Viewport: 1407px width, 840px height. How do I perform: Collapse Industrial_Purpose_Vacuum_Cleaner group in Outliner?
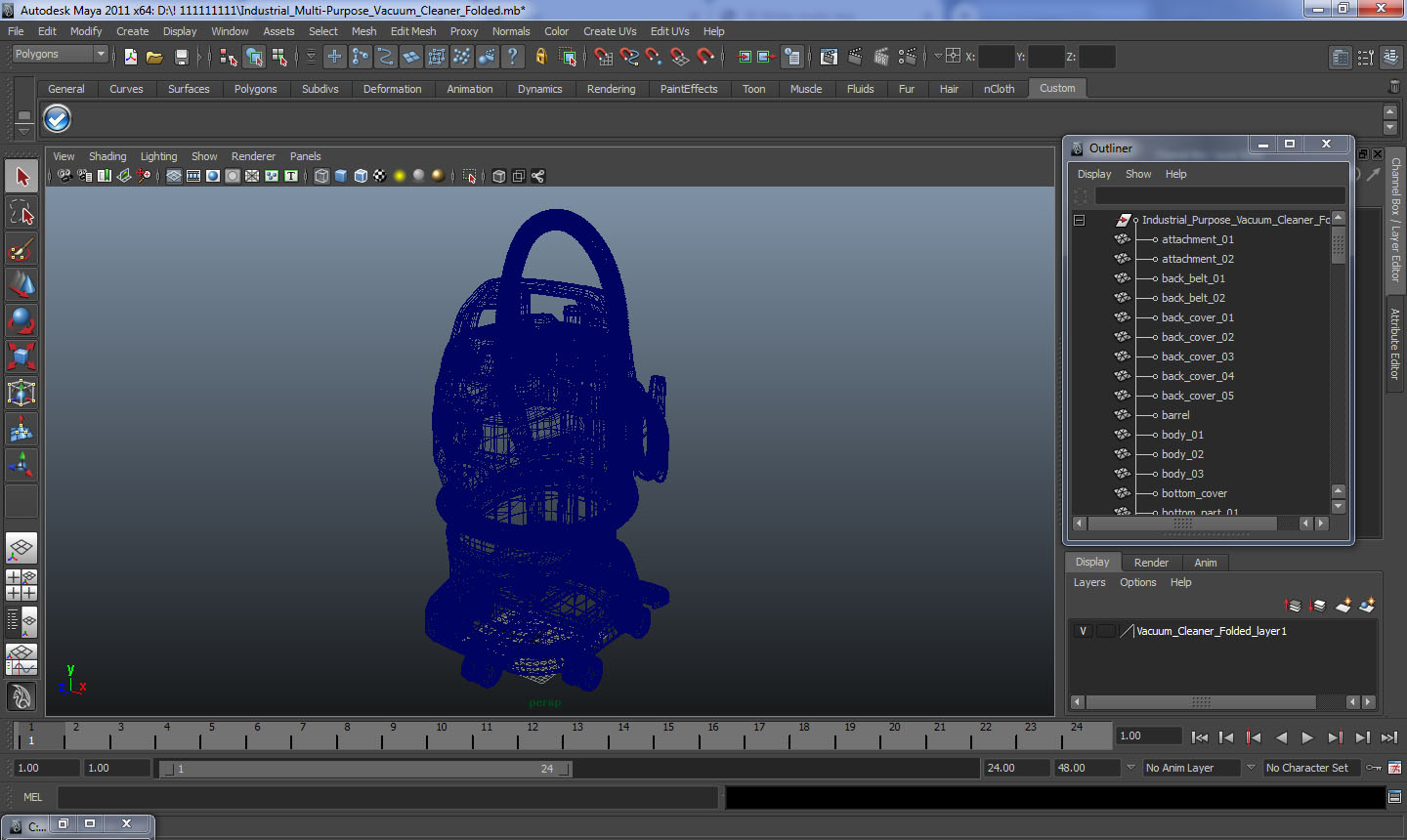(x=1080, y=220)
